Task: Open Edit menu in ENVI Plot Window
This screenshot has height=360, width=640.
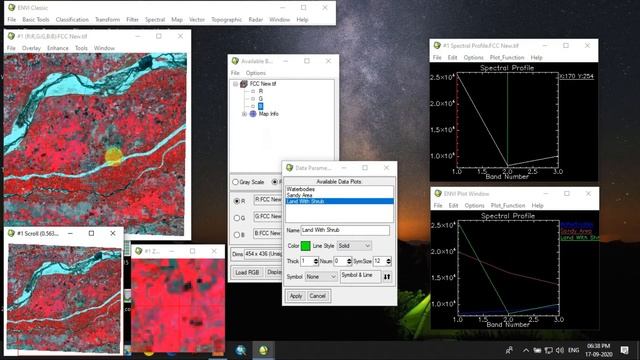Action: (x=453, y=206)
